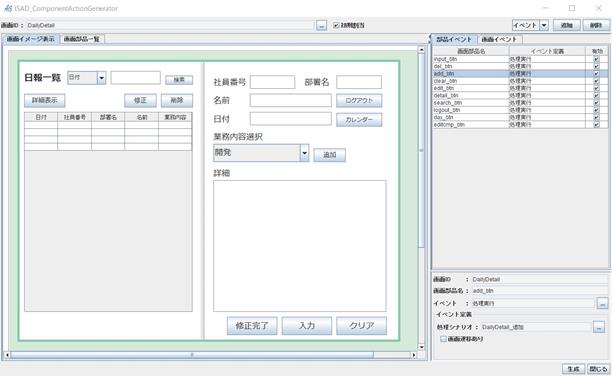Image resolution: width=612 pixels, height=376 pixels.
Task: Click the right arrow of the horizontal scrollbar
Action: pyautogui.click(x=414, y=355)
